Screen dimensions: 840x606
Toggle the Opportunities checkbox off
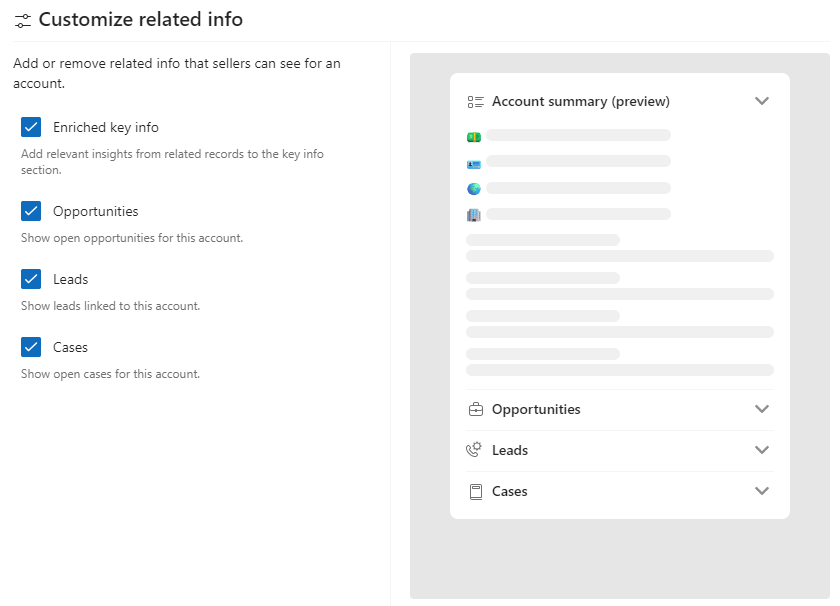(x=31, y=211)
